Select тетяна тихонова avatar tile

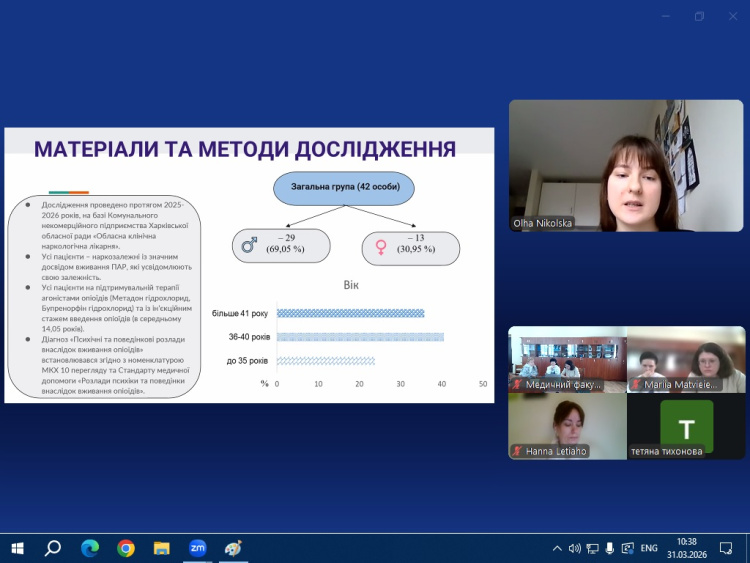tap(686, 426)
